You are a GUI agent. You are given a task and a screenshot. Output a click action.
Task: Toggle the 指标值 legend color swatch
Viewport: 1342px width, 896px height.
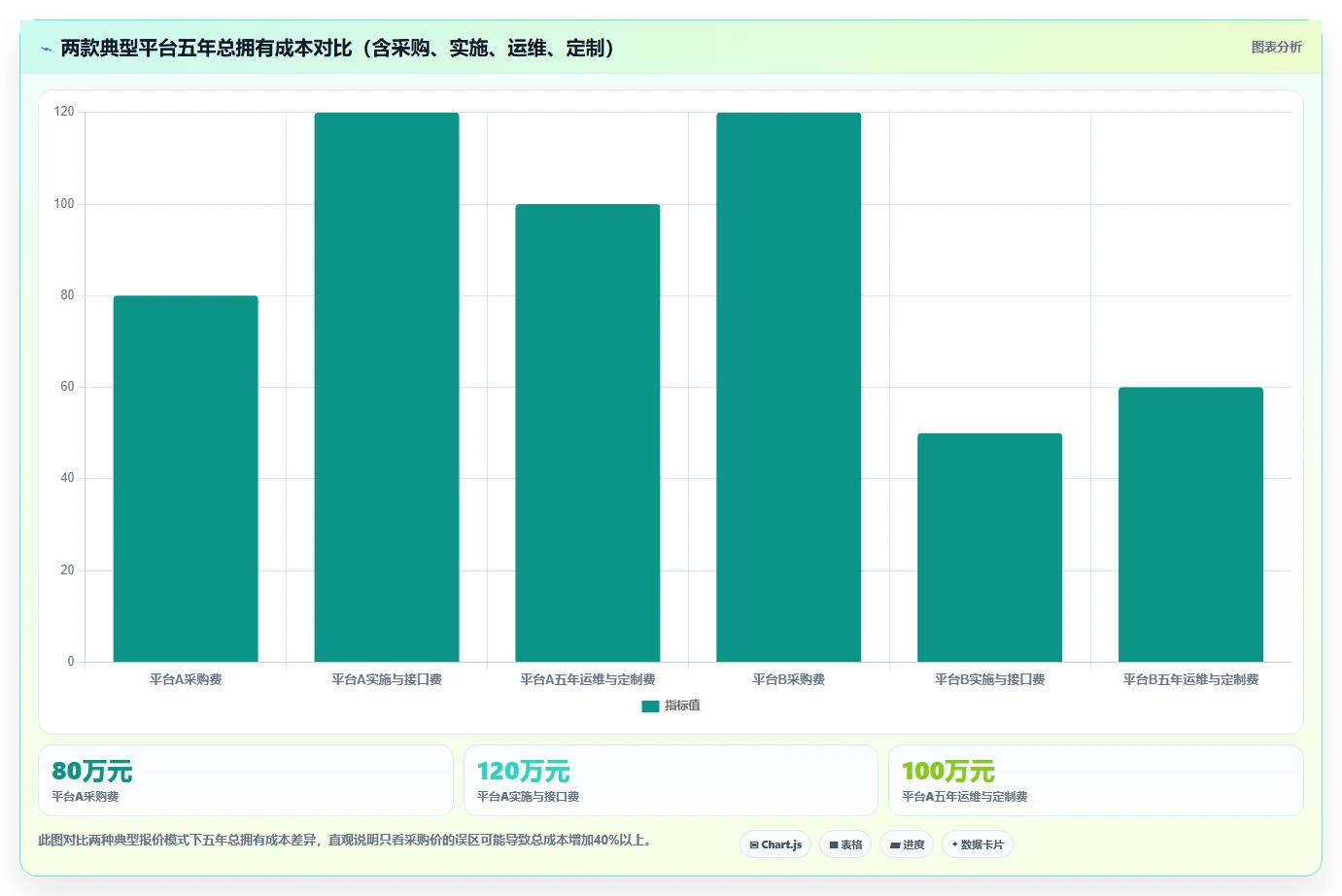pos(650,706)
